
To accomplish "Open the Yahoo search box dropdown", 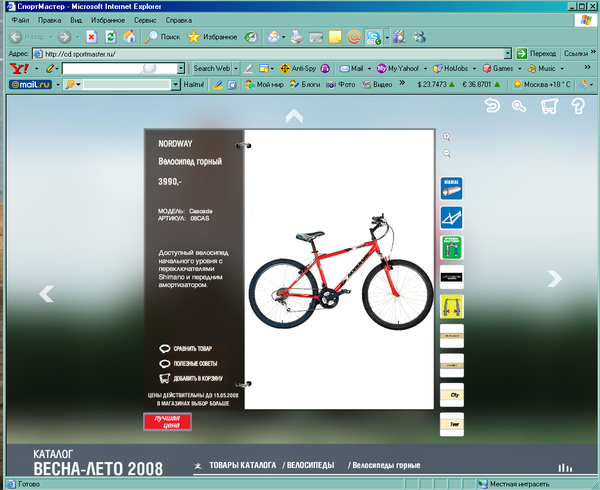I will 181,69.
